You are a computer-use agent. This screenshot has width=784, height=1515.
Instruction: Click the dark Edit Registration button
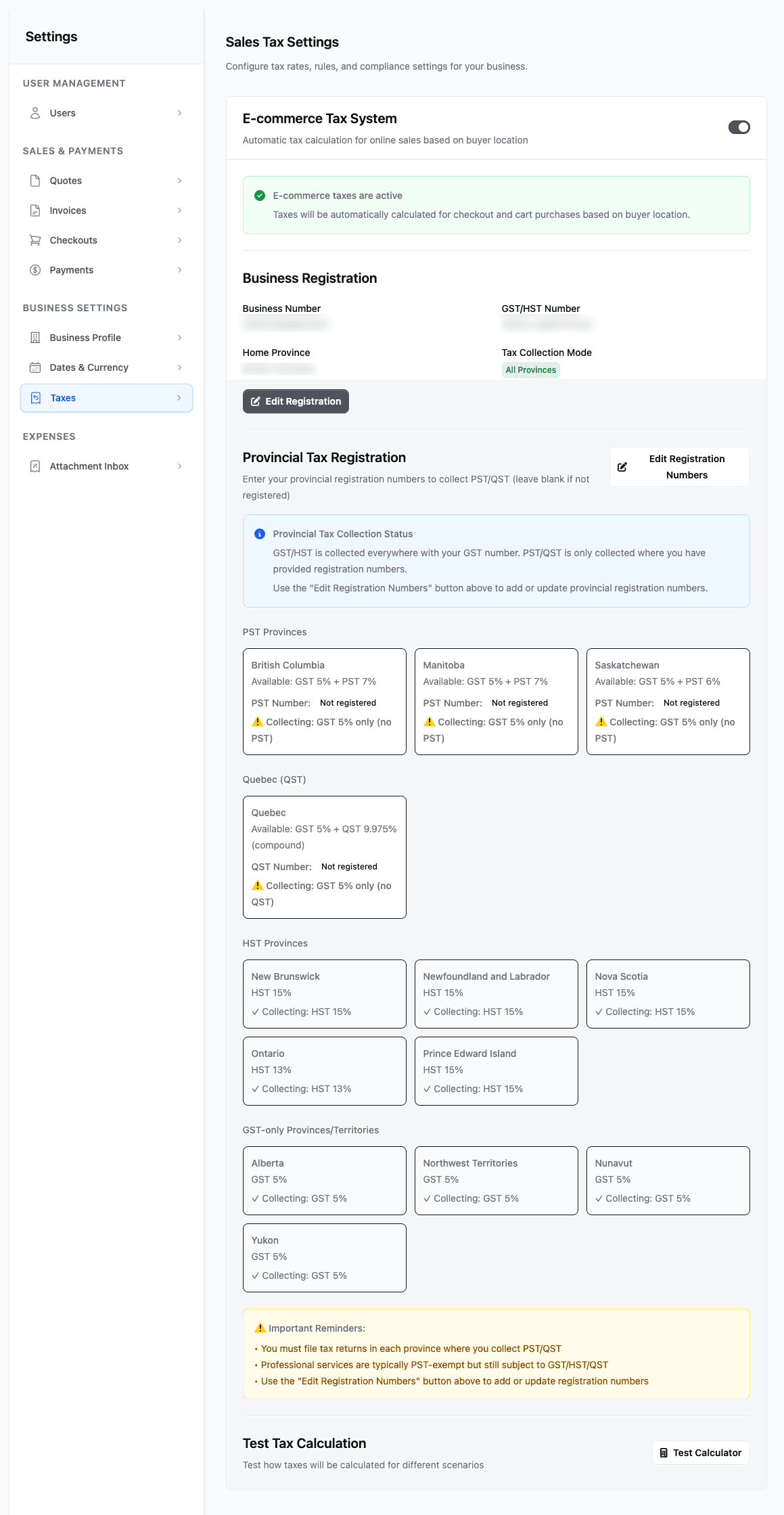click(x=296, y=401)
